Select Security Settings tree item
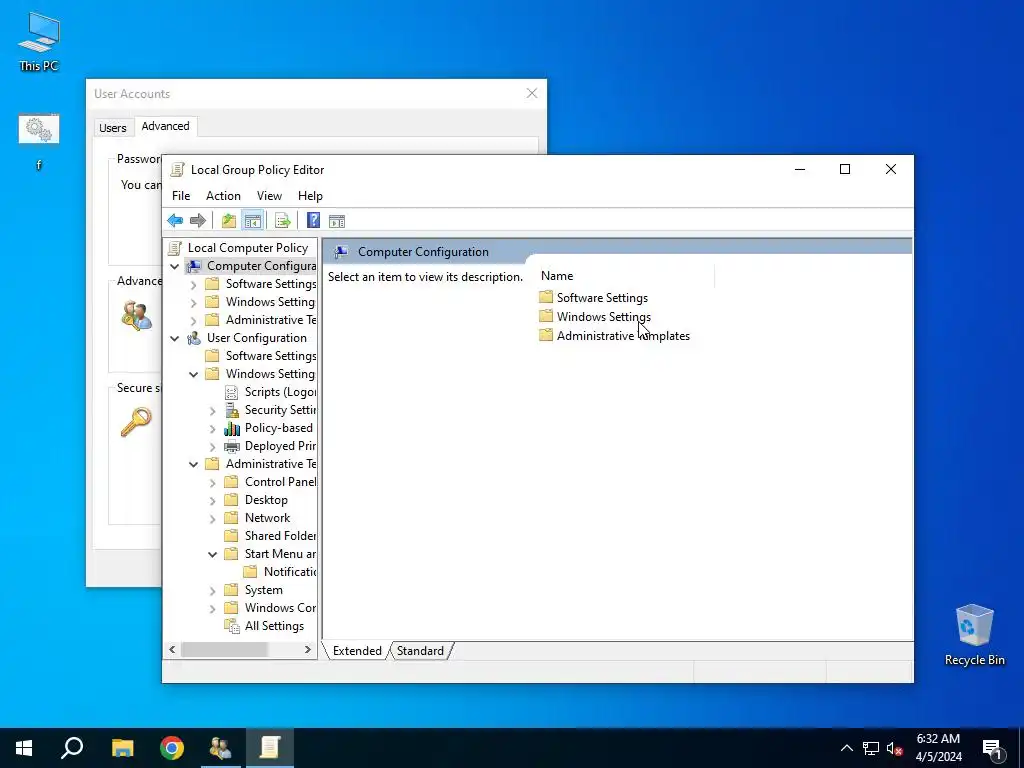 point(280,409)
